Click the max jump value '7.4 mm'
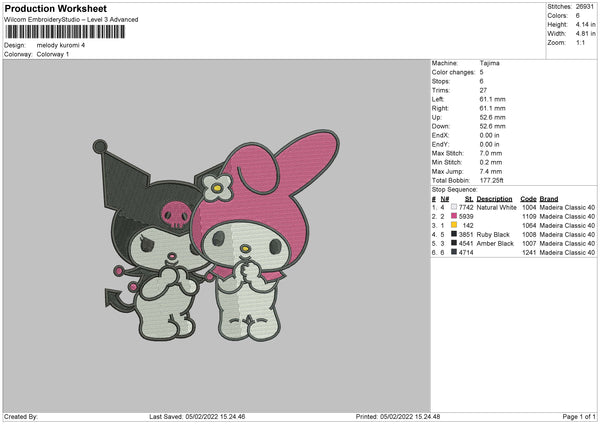600x424 pixels. point(491,171)
